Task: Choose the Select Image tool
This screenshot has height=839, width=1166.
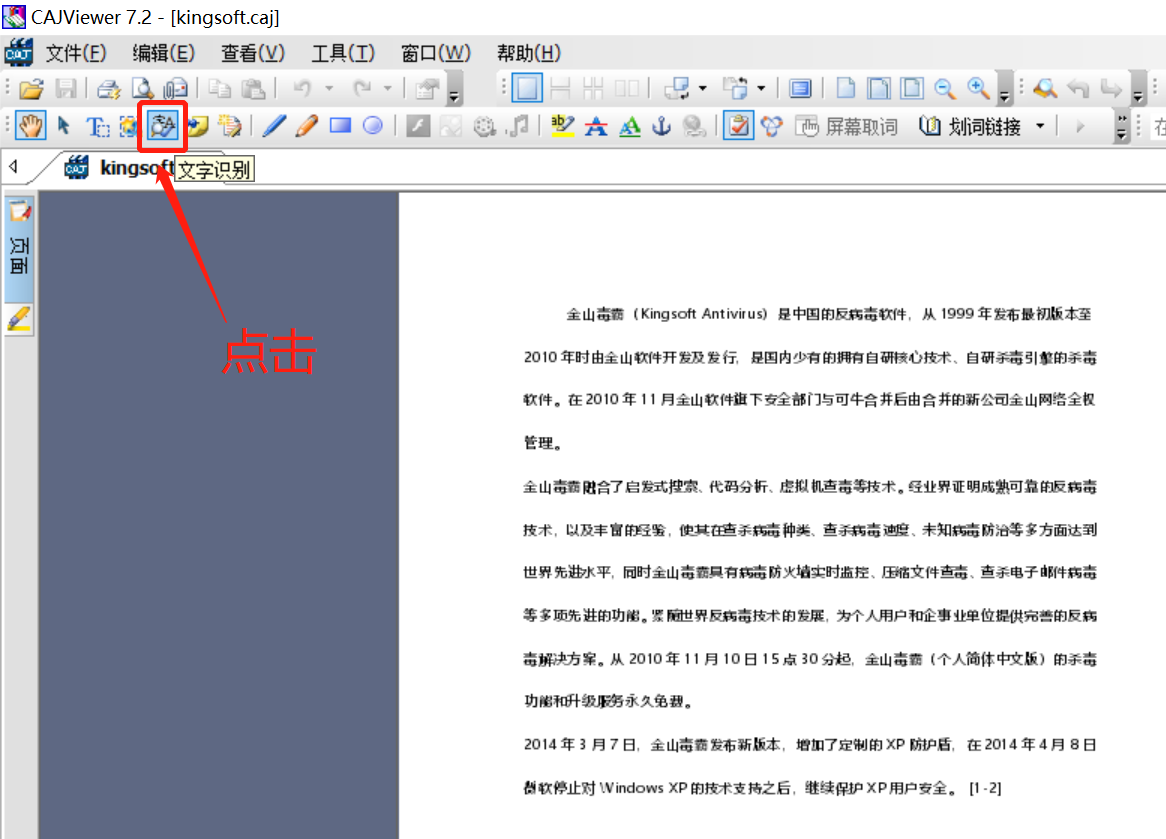Action: [x=129, y=126]
